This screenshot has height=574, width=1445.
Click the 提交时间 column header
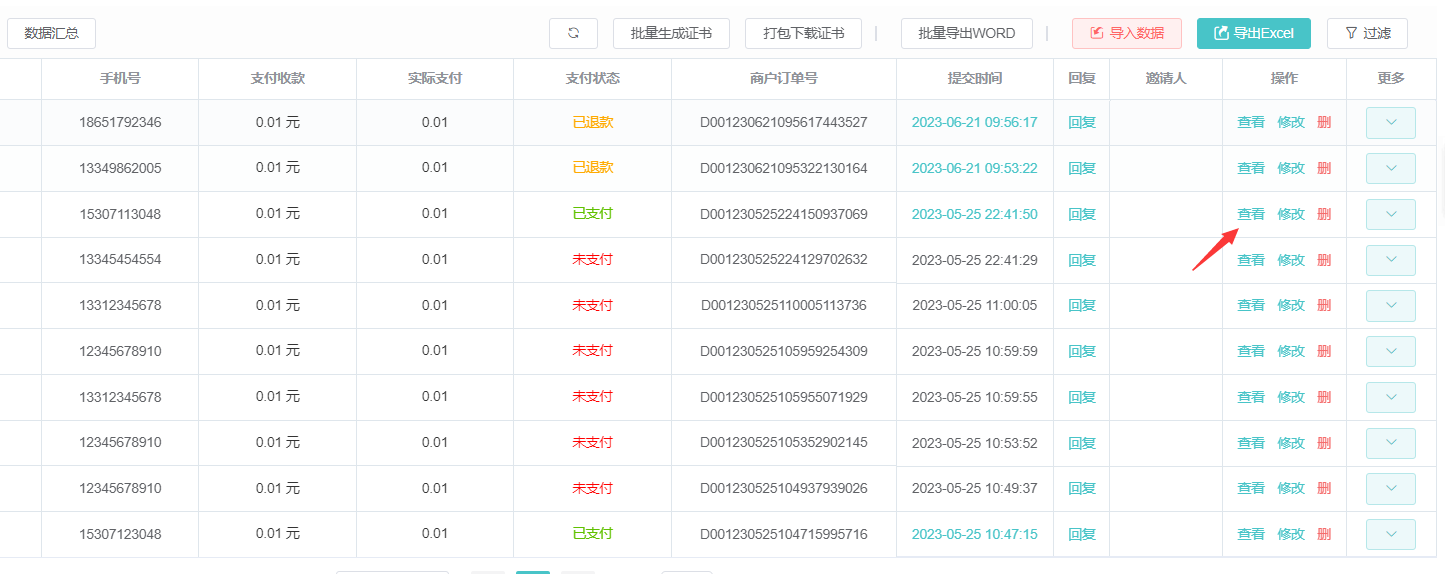(x=974, y=78)
